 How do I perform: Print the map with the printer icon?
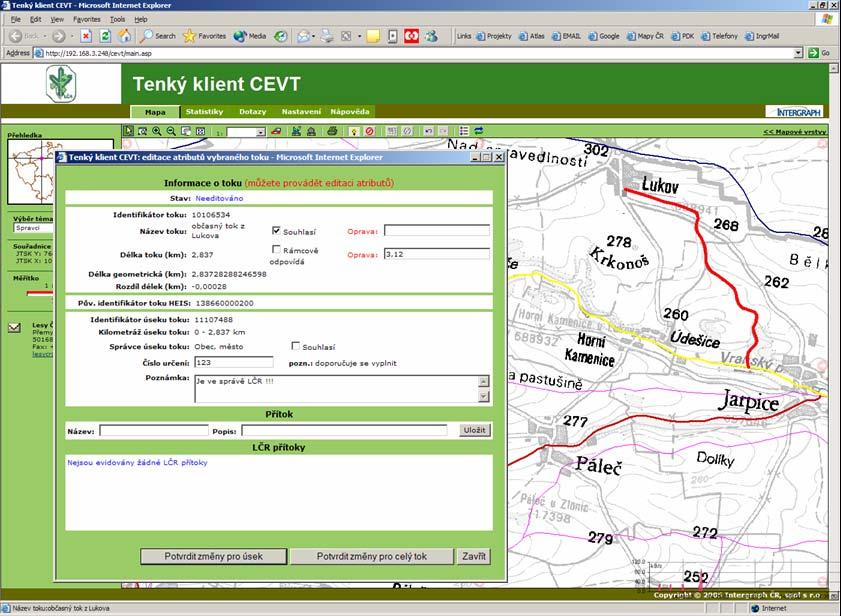pos(332,130)
